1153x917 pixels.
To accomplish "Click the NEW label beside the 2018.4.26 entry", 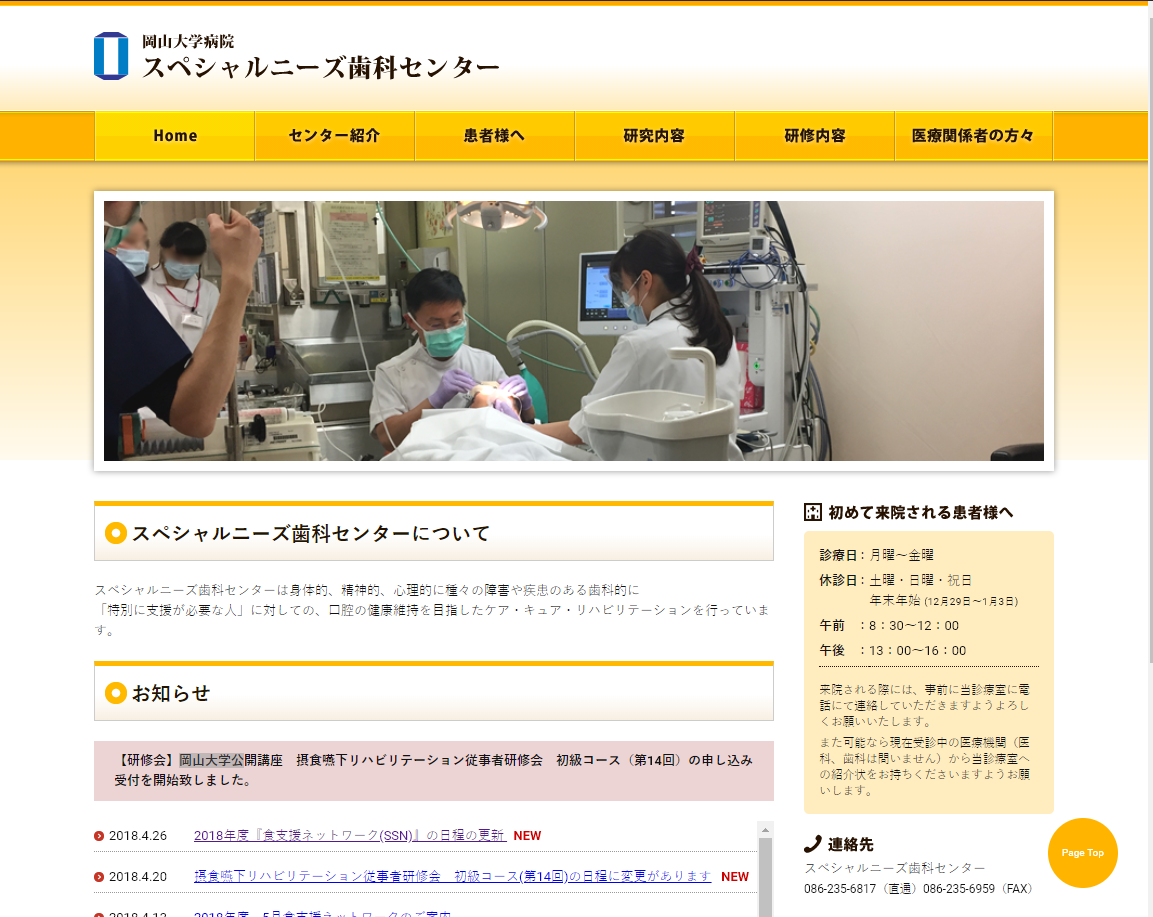I will coord(527,836).
